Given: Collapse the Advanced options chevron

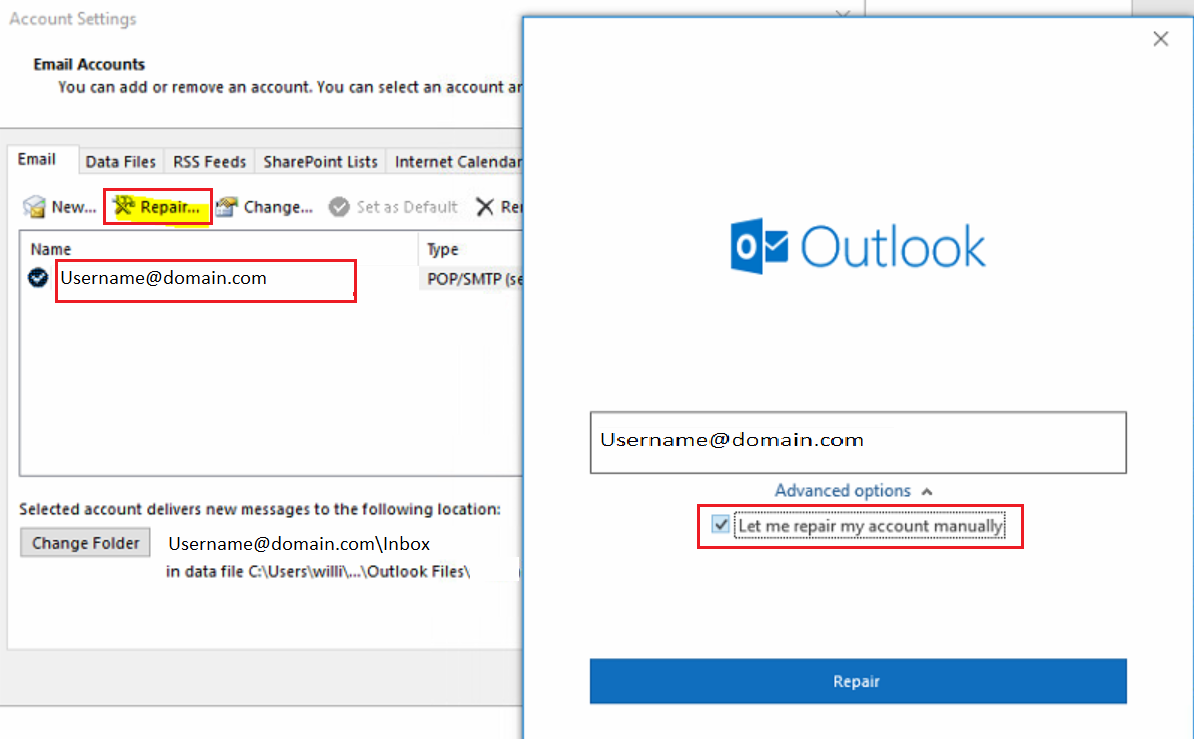Looking at the screenshot, I should (x=927, y=491).
